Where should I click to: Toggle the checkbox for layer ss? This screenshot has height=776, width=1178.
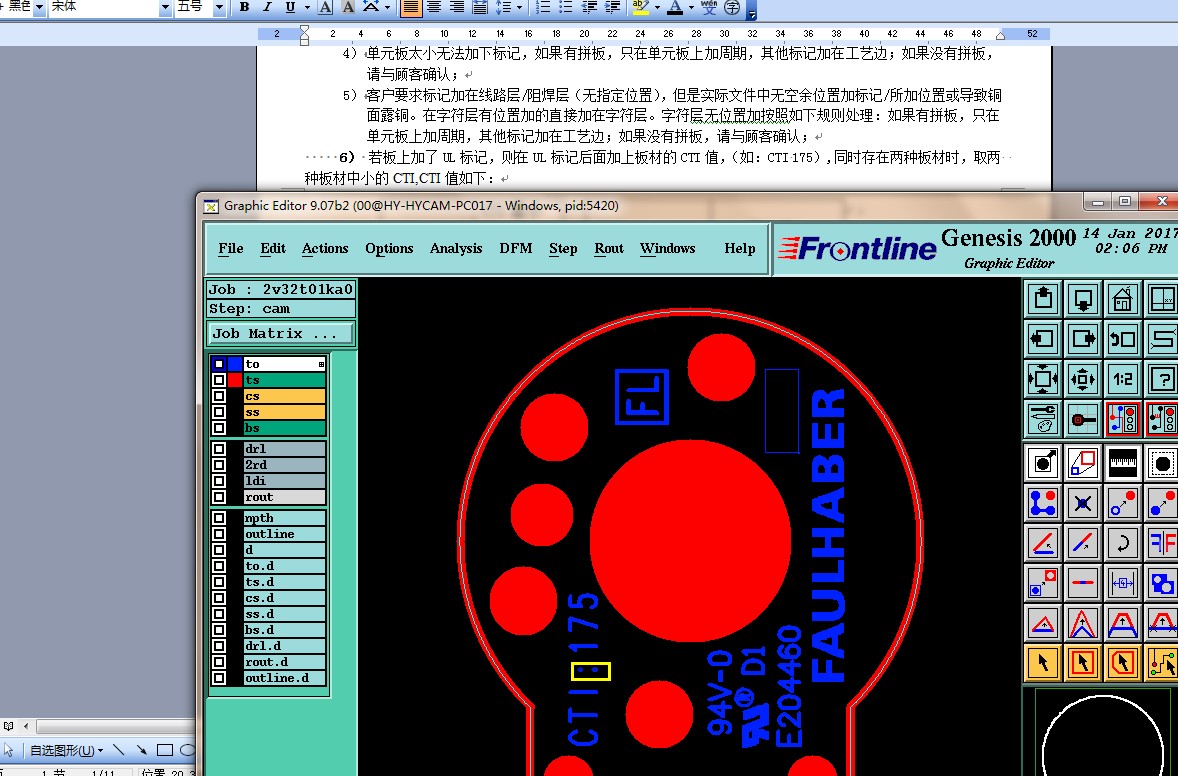click(219, 412)
